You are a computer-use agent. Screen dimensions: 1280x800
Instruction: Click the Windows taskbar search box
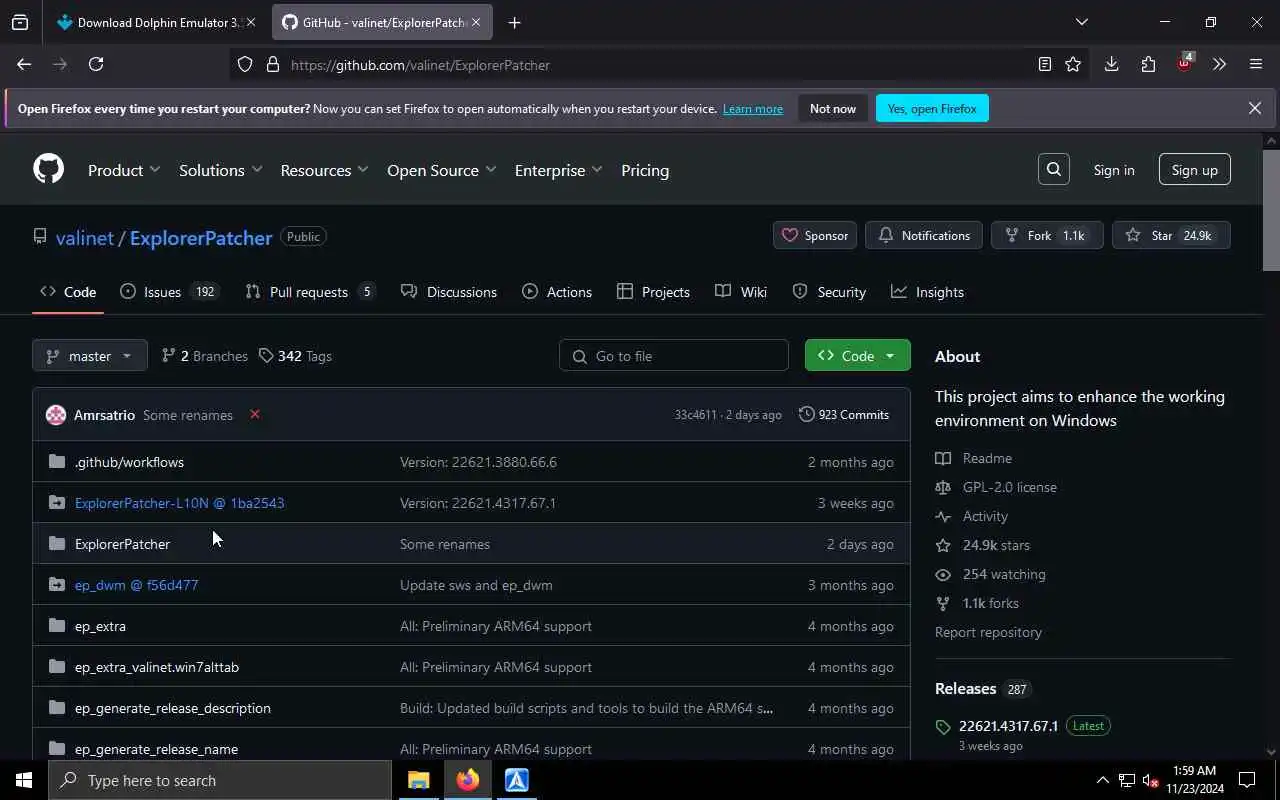(x=219, y=780)
